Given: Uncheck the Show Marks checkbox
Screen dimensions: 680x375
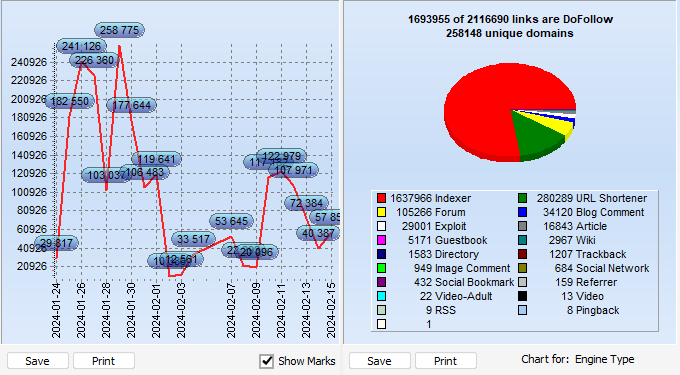Looking at the screenshot, I should pyautogui.click(x=266, y=361).
